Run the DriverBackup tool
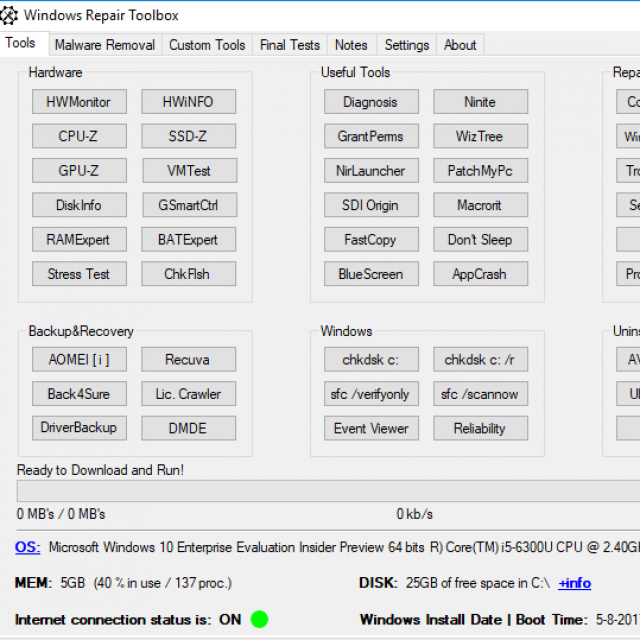This screenshot has height=640, width=640. click(79, 428)
